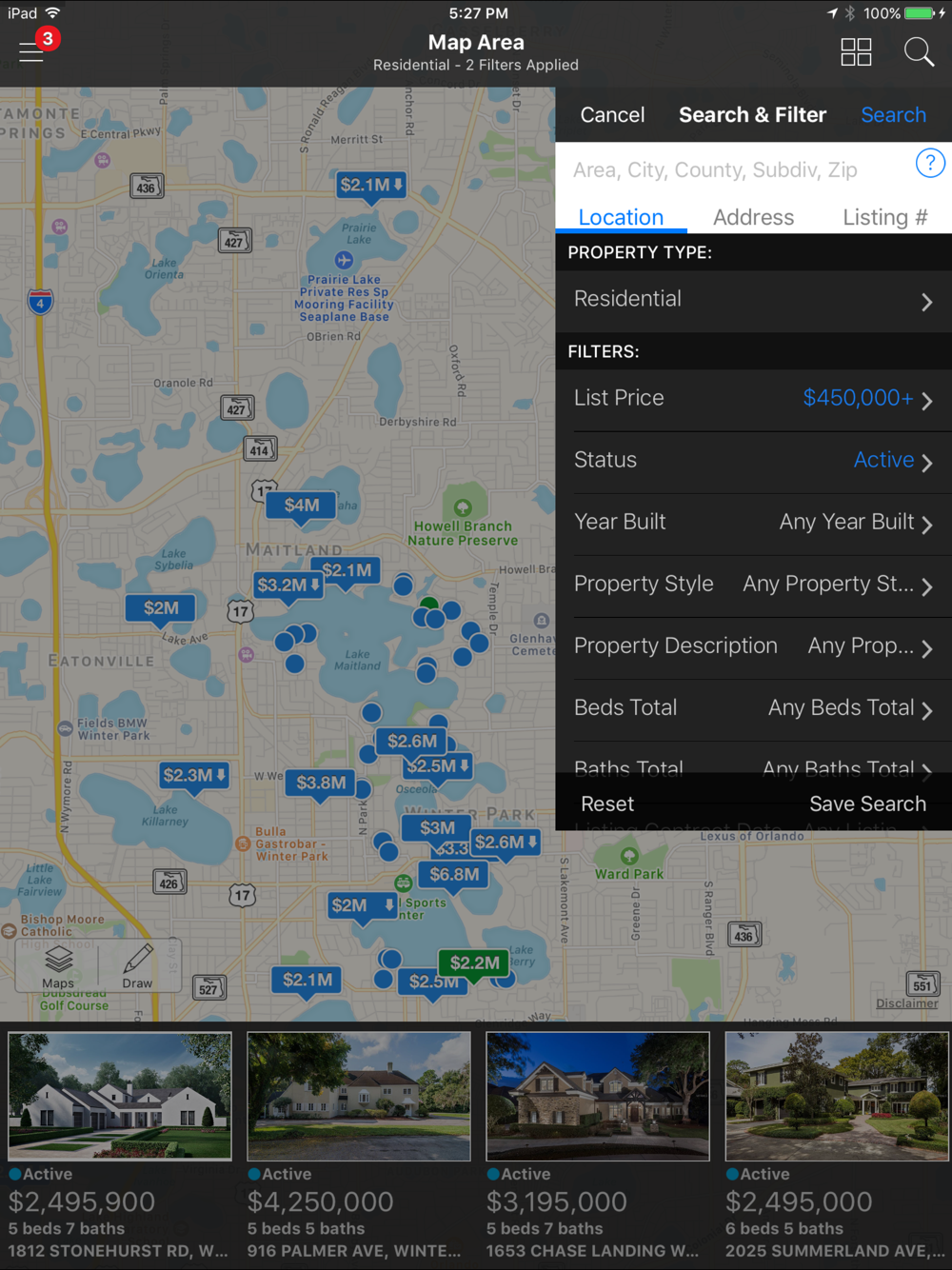Open the Beds Total filter

[x=754, y=708]
